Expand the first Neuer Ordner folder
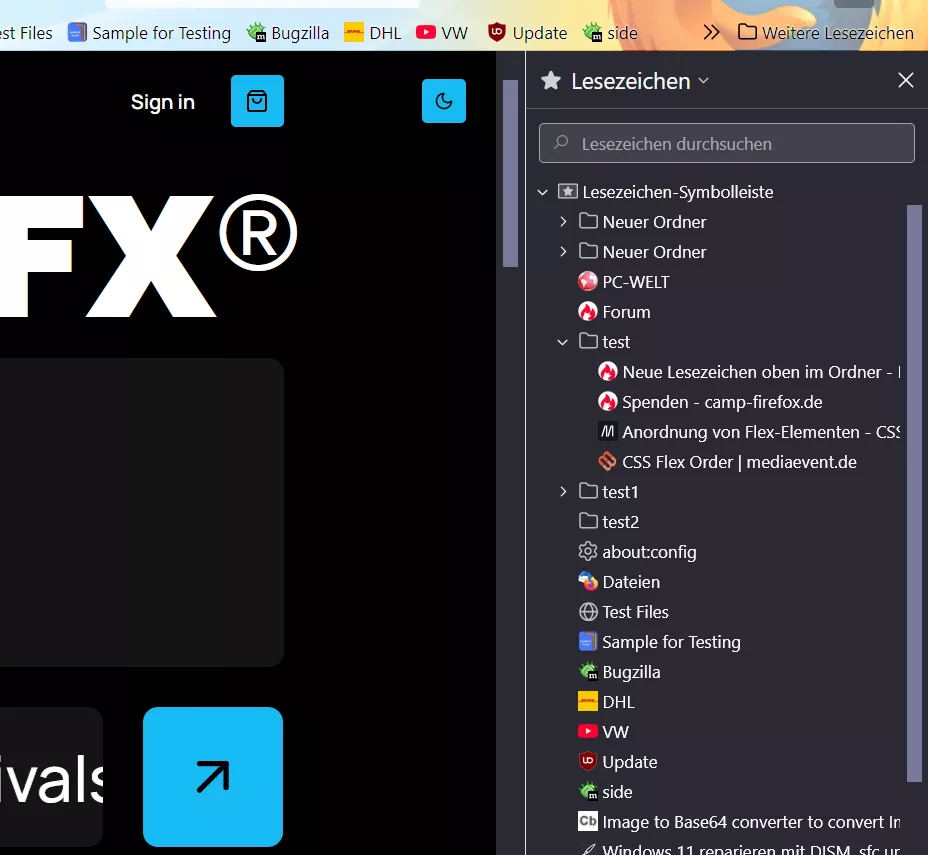The image size is (928, 855). point(563,222)
